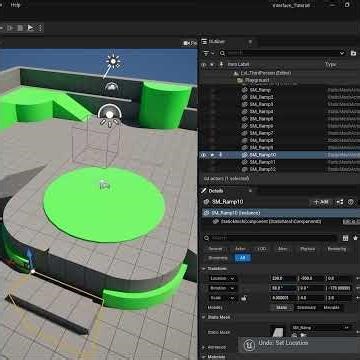Expand the Outliner search dropdown chevron
Viewport: 360px width, 360px height.
point(342,53)
